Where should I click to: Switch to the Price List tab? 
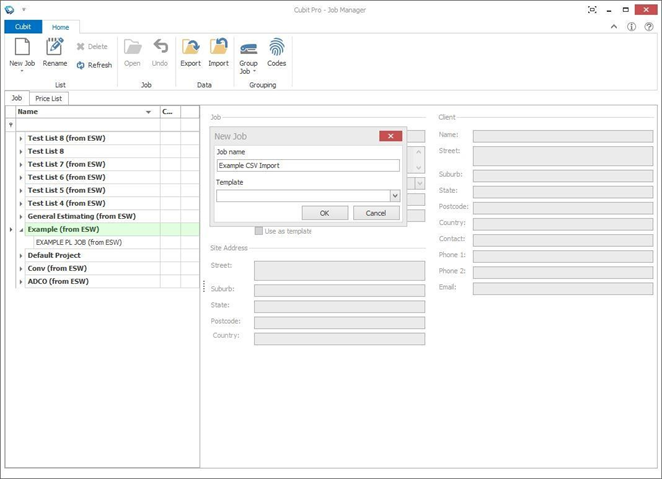[48, 99]
